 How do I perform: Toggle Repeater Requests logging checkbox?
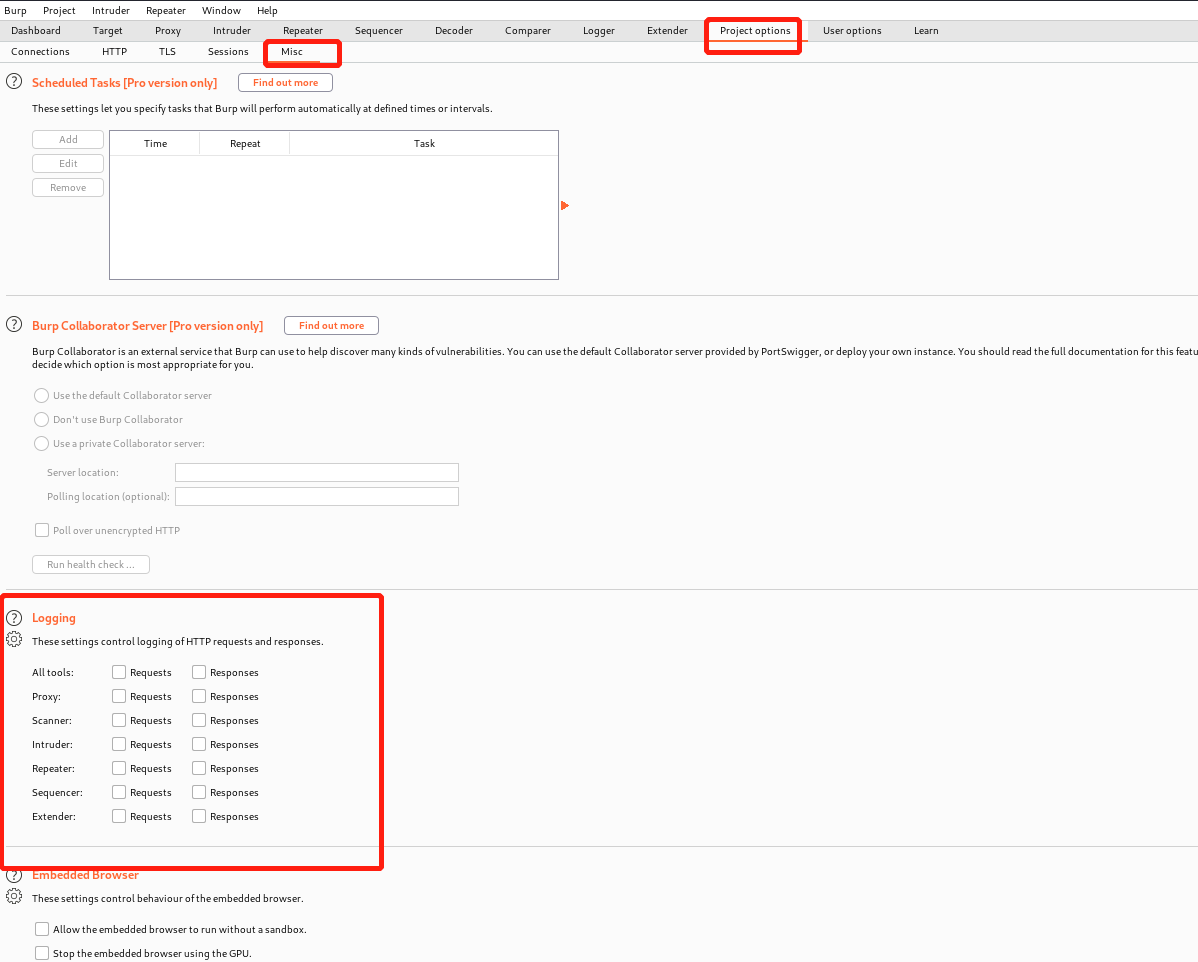(118, 768)
